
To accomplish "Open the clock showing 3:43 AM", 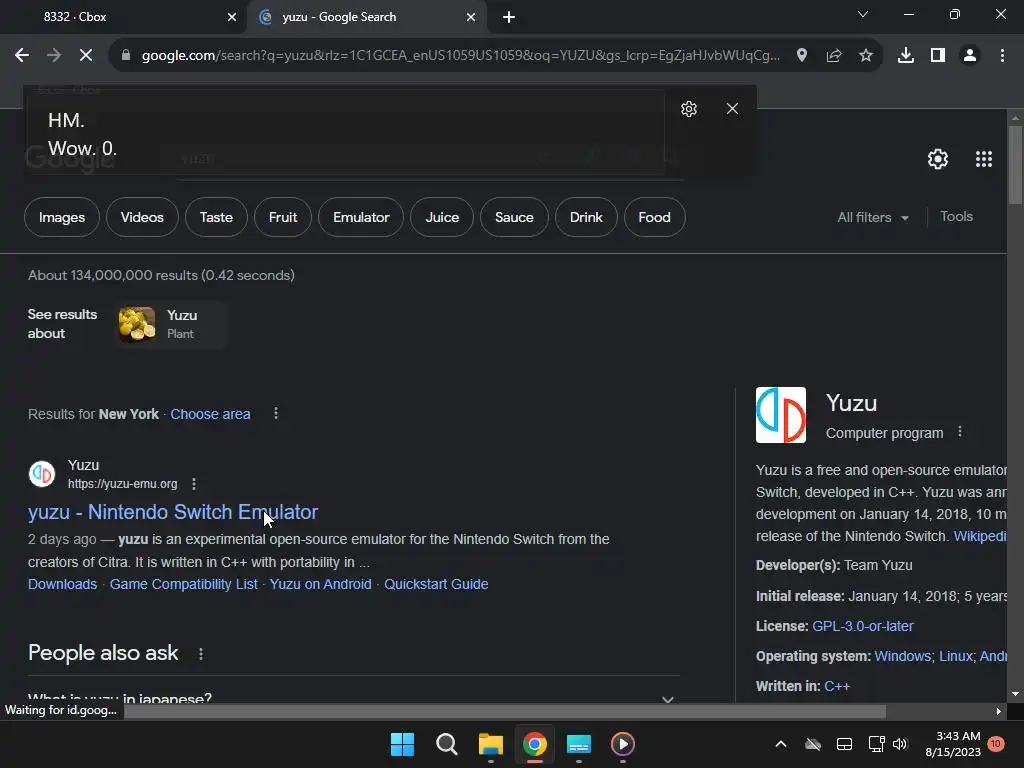I will 953,744.
